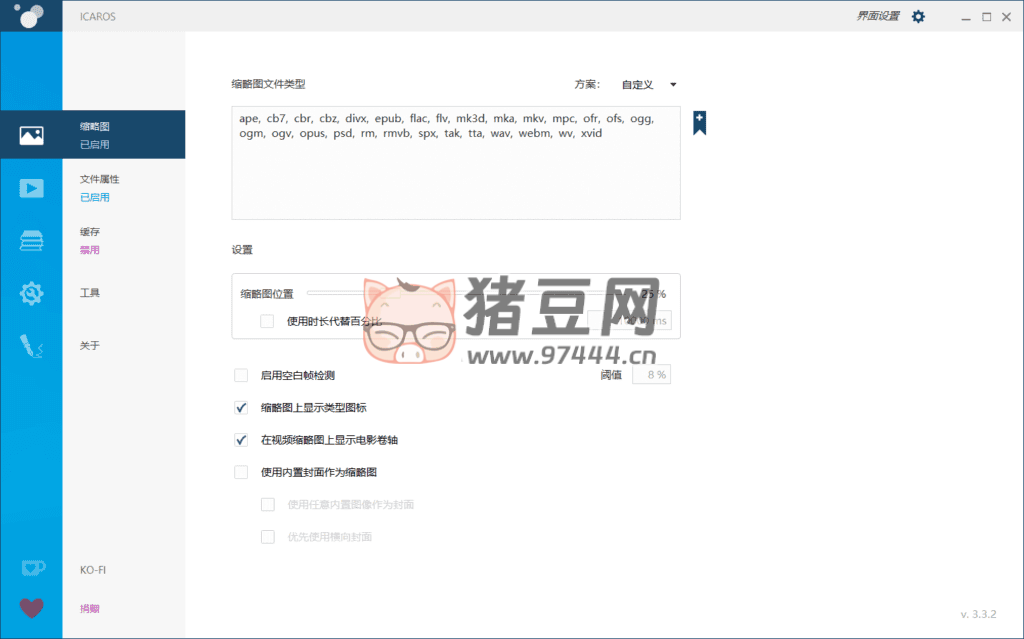Enable the 启用空白帧检测 checkbox
The width and height of the screenshot is (1024, 639).
pos(241,375)
